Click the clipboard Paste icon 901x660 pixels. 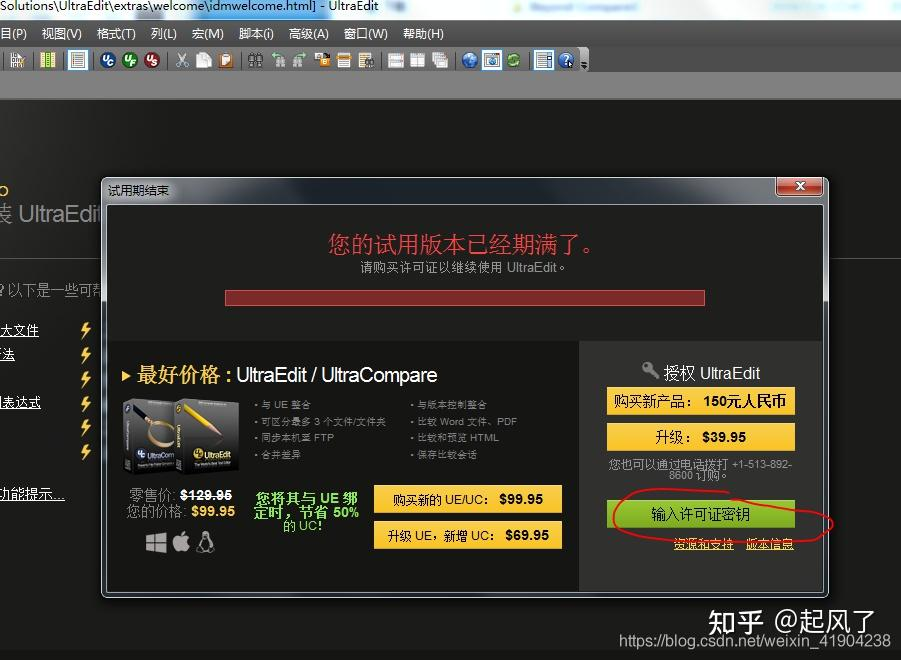pyautogui.click(x=226, y=60)
